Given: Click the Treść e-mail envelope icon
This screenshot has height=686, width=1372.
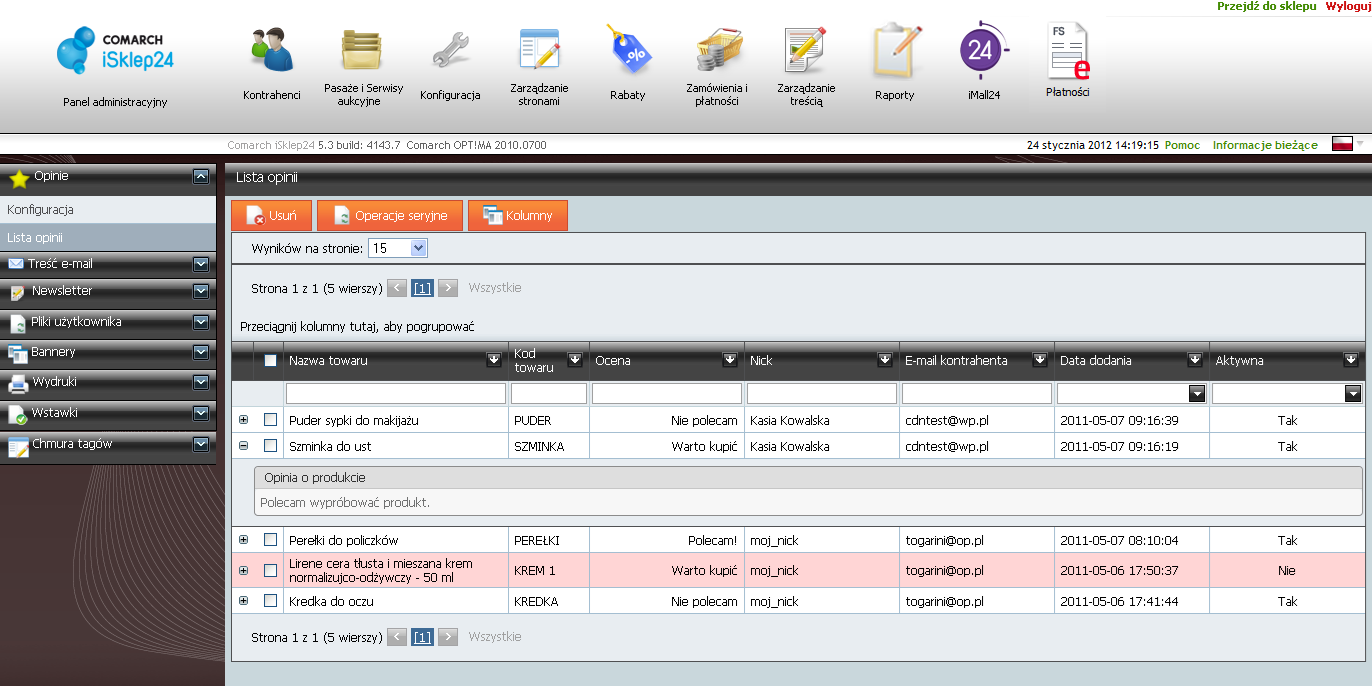Looking at the screenshot, I should pos(15,264).
